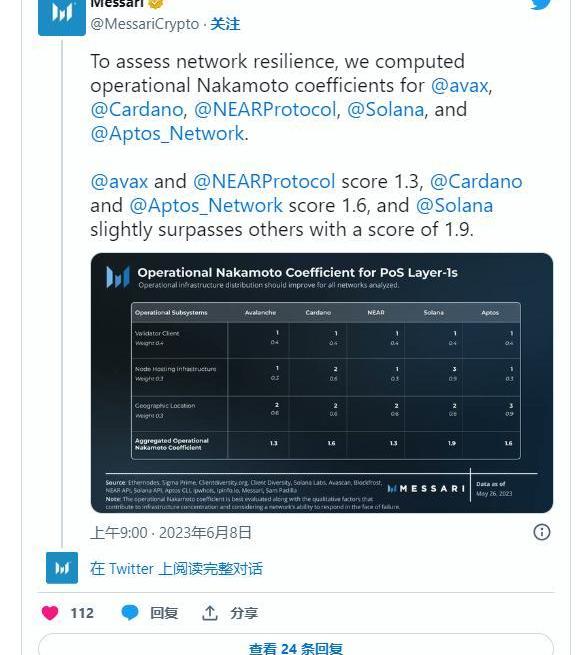Open @Solana mention before 'slightly surpasses'
The height and width of the screenshot is (655, 580).
[455, 206]
